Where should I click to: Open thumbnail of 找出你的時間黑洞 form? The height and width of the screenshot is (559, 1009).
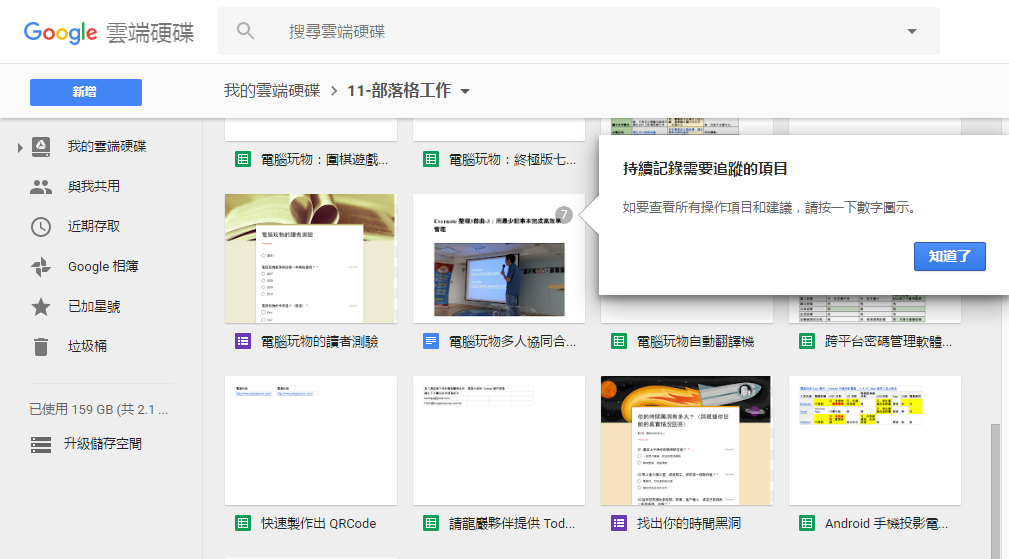coord(687,441)
